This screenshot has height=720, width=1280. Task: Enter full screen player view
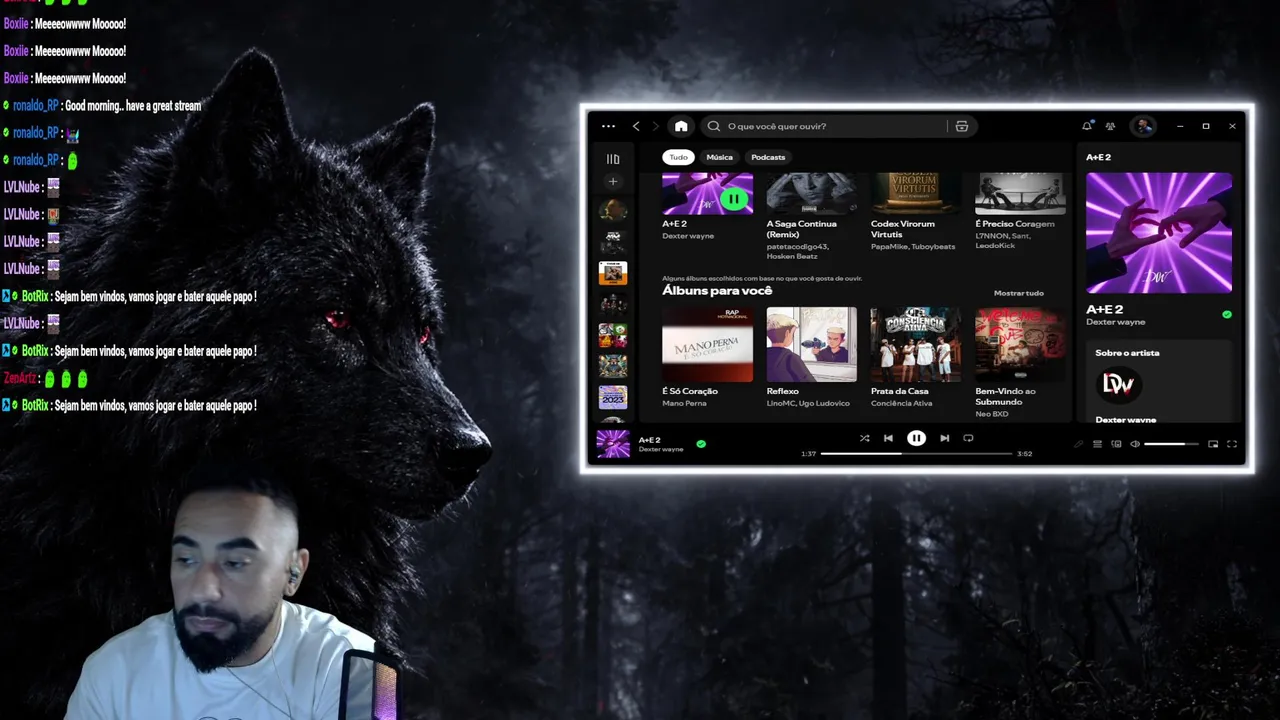pos(1232,444)
